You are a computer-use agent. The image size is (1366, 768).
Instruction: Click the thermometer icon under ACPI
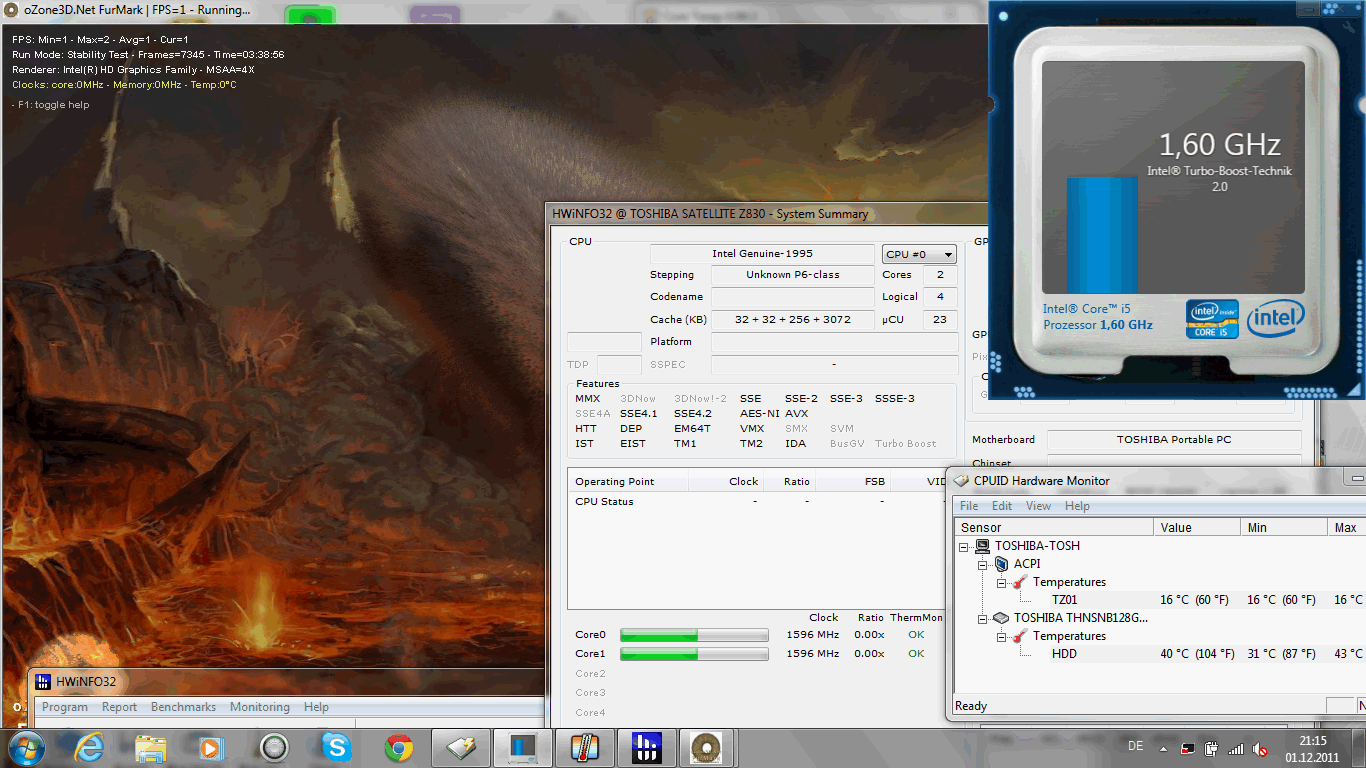(x=1020, y=582)
